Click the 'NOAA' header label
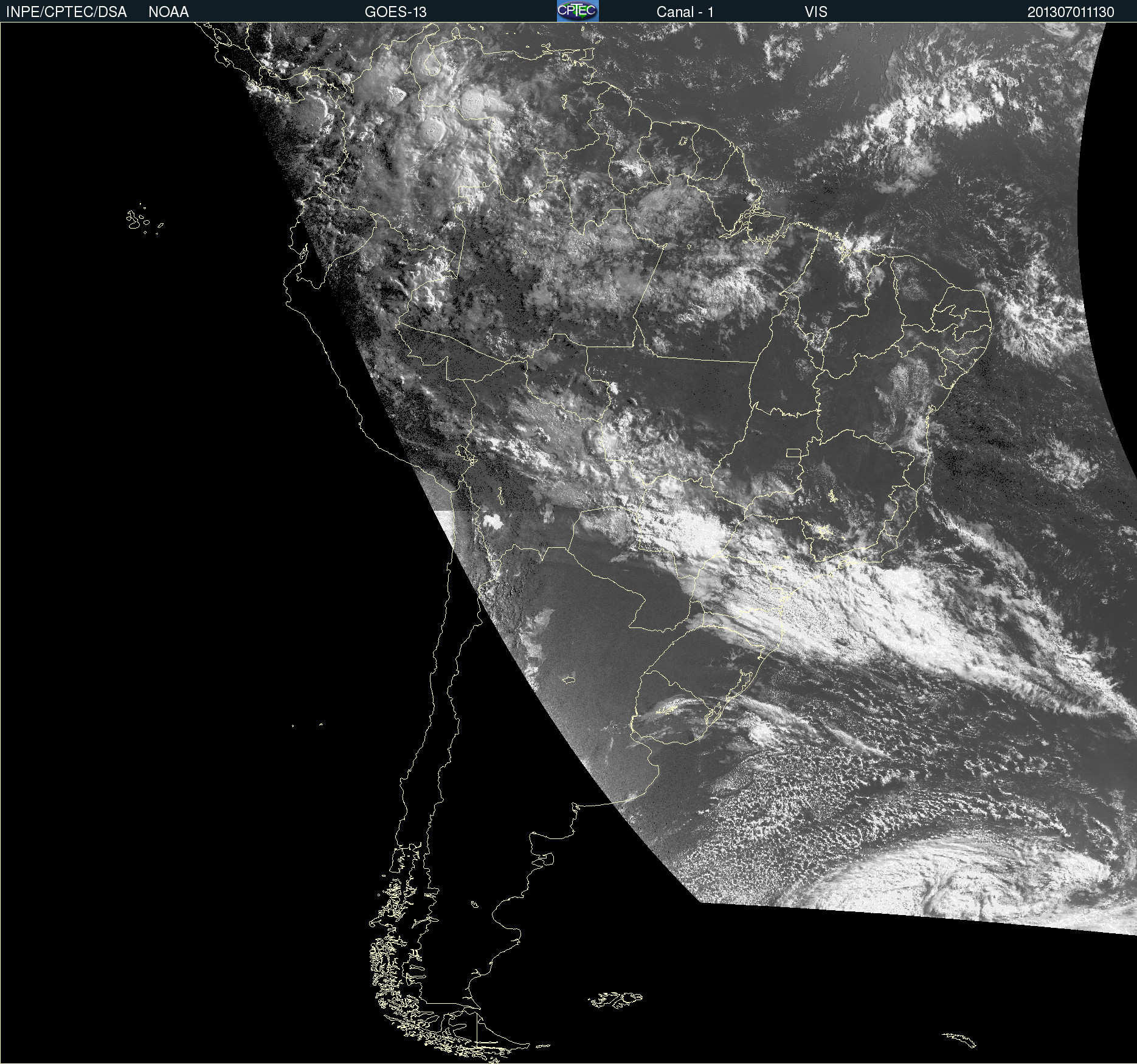Viewport: 1137px width, 1064px height. pos(168,12)
